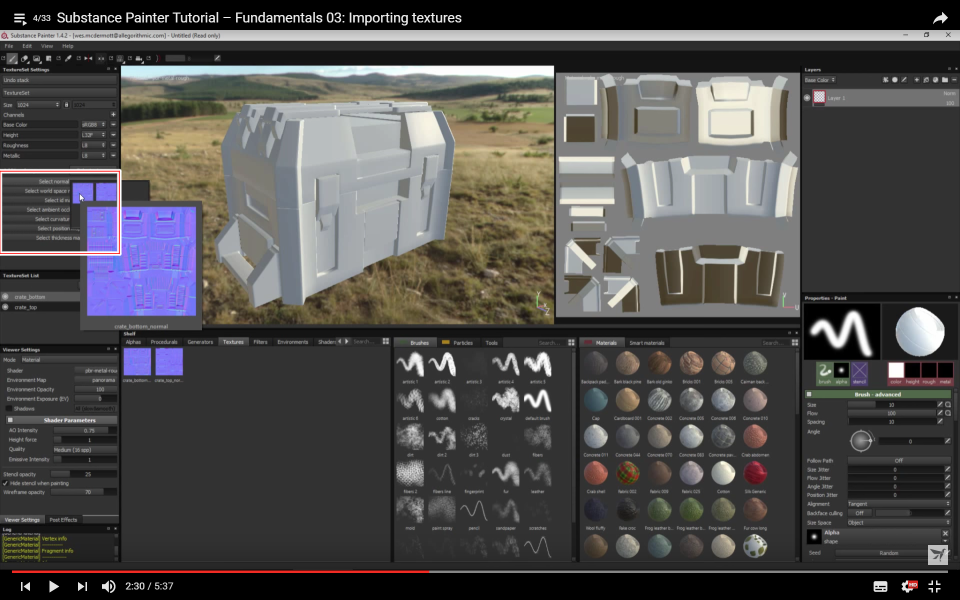Open the Size Space Object dropdown

point(899,523)
